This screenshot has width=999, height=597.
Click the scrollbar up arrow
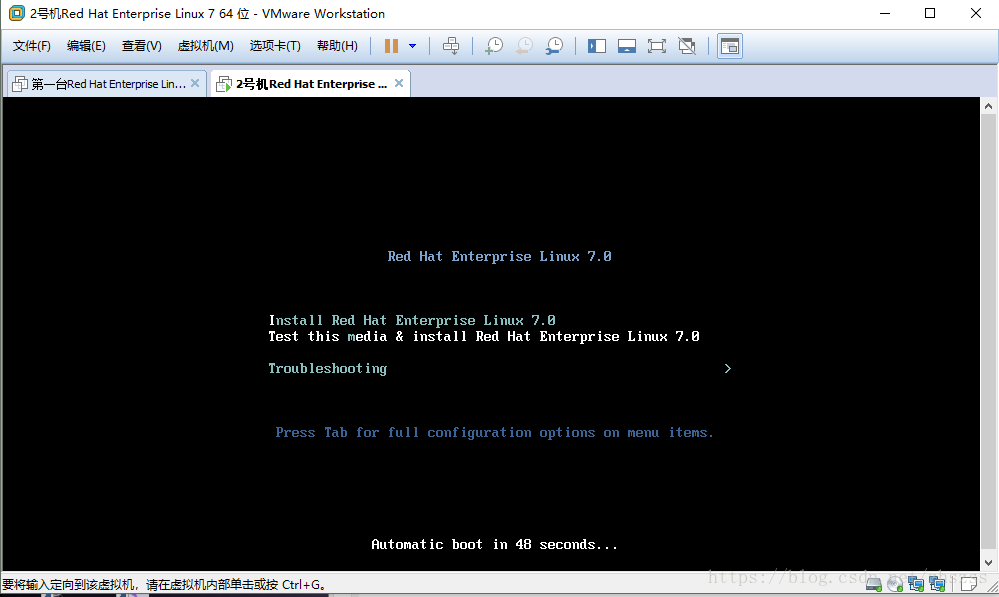tap(988, 106)
